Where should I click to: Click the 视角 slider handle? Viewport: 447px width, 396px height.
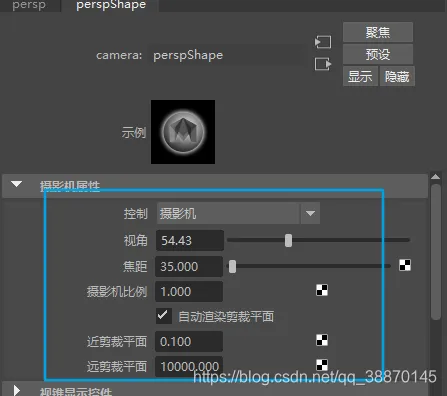pyautogui.click(x=288, y=240)
